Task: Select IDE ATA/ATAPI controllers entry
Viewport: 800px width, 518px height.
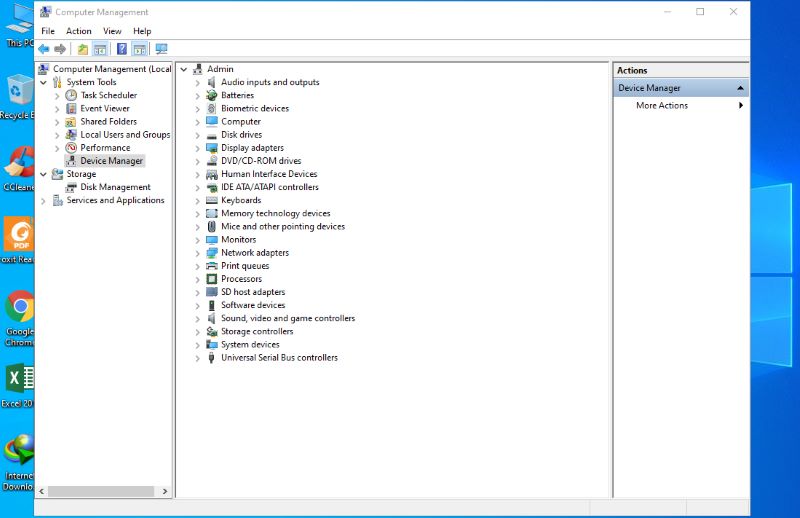Action: (x=270, y=187)
